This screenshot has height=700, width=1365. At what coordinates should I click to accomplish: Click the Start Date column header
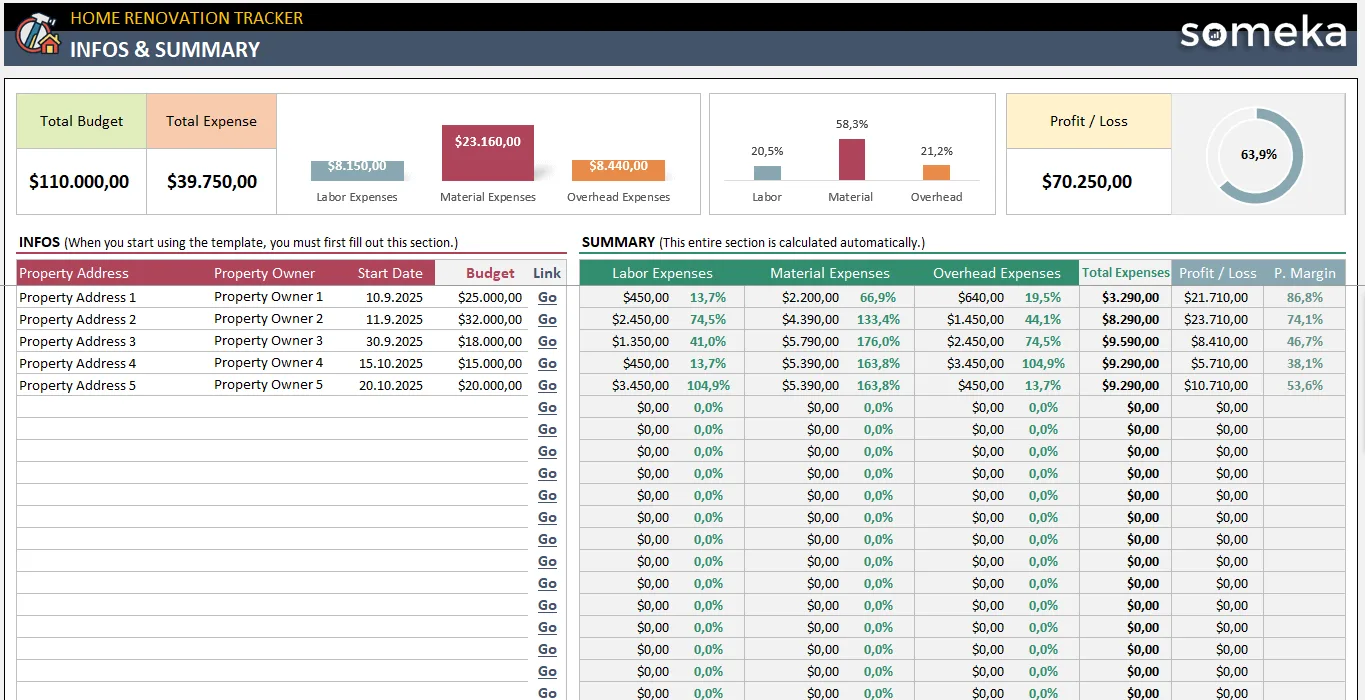pyautogui.click(x=390, y=273)
